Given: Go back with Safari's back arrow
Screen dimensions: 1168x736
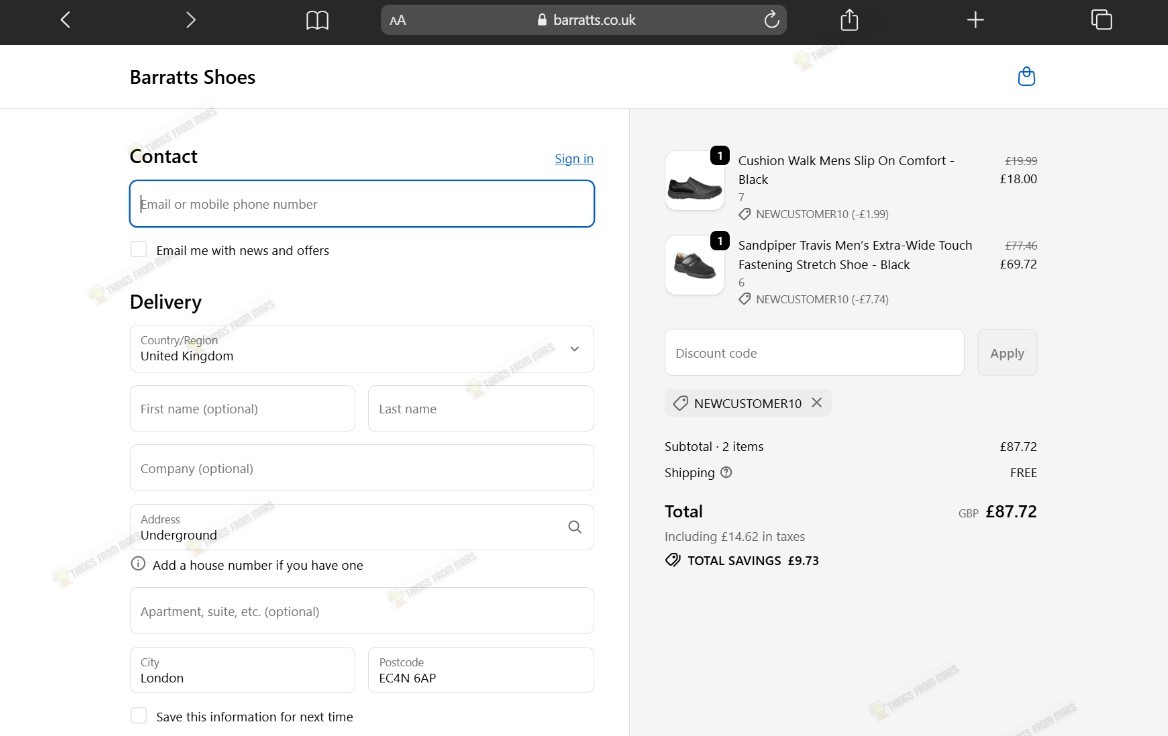Looking at the screenshot, I should [x=66, y=20].
